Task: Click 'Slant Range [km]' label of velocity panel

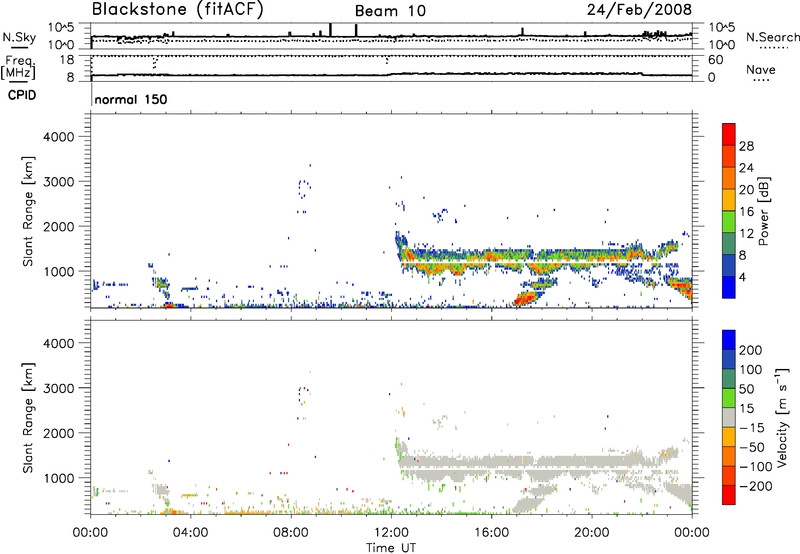Action: pos(28,418)
